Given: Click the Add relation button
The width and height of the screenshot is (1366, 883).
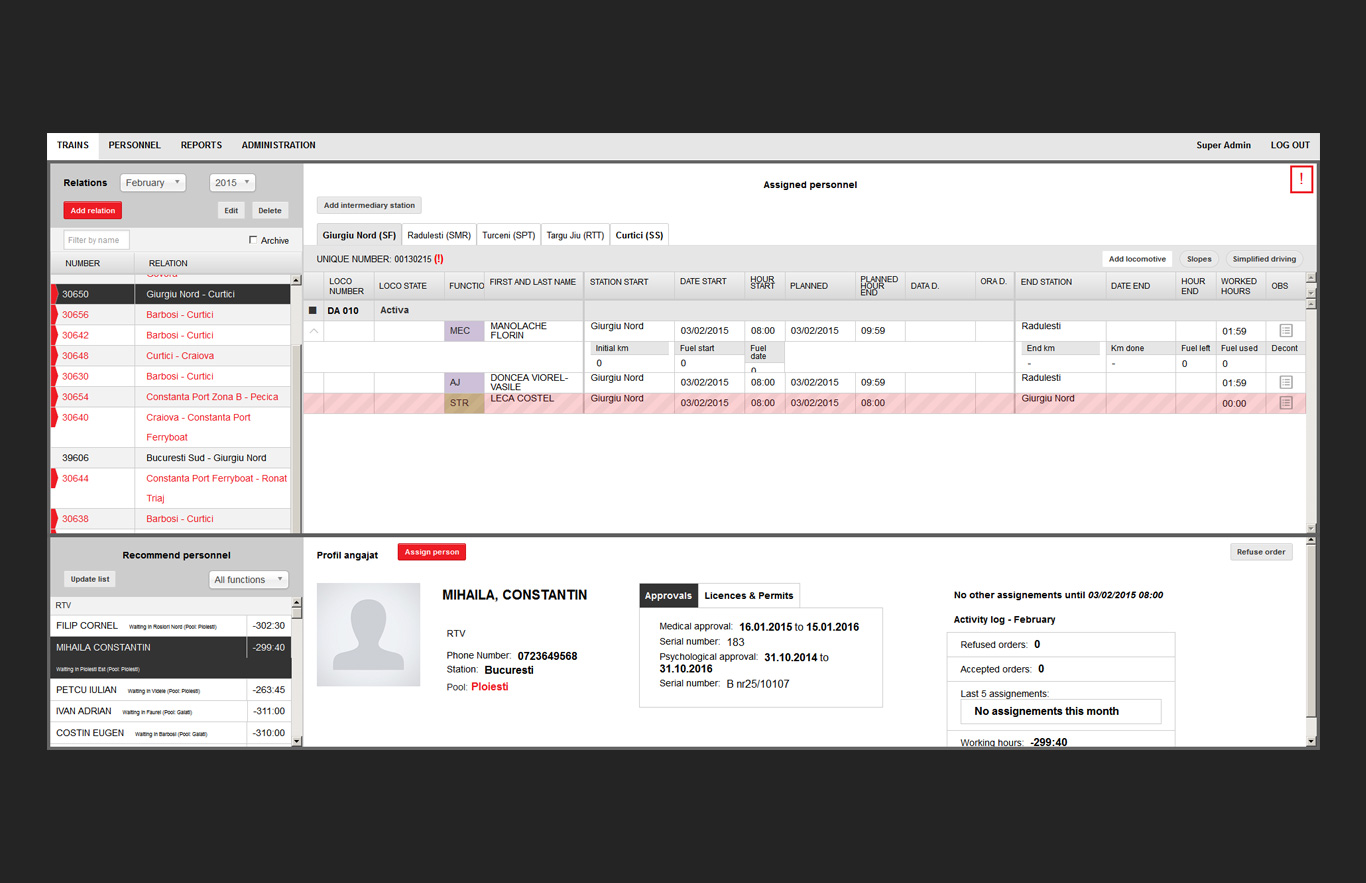Looking at the screenshot, I should [93, 210].
